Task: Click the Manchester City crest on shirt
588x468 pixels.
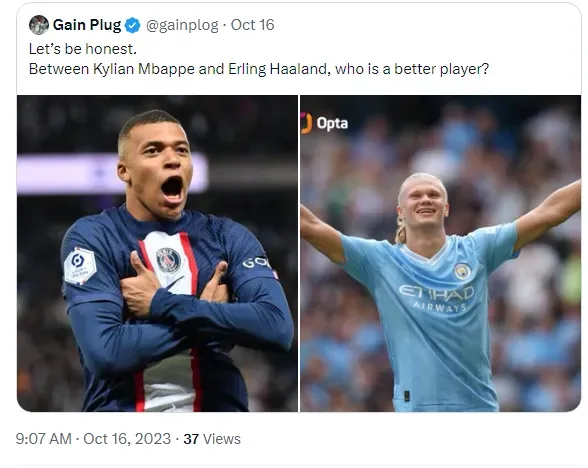Action: [x=462, y=272]
